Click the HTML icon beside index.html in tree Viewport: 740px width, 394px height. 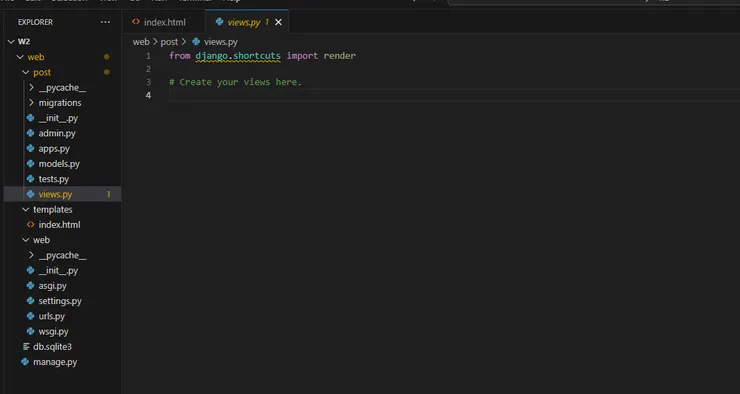click(x=31, y=225)
